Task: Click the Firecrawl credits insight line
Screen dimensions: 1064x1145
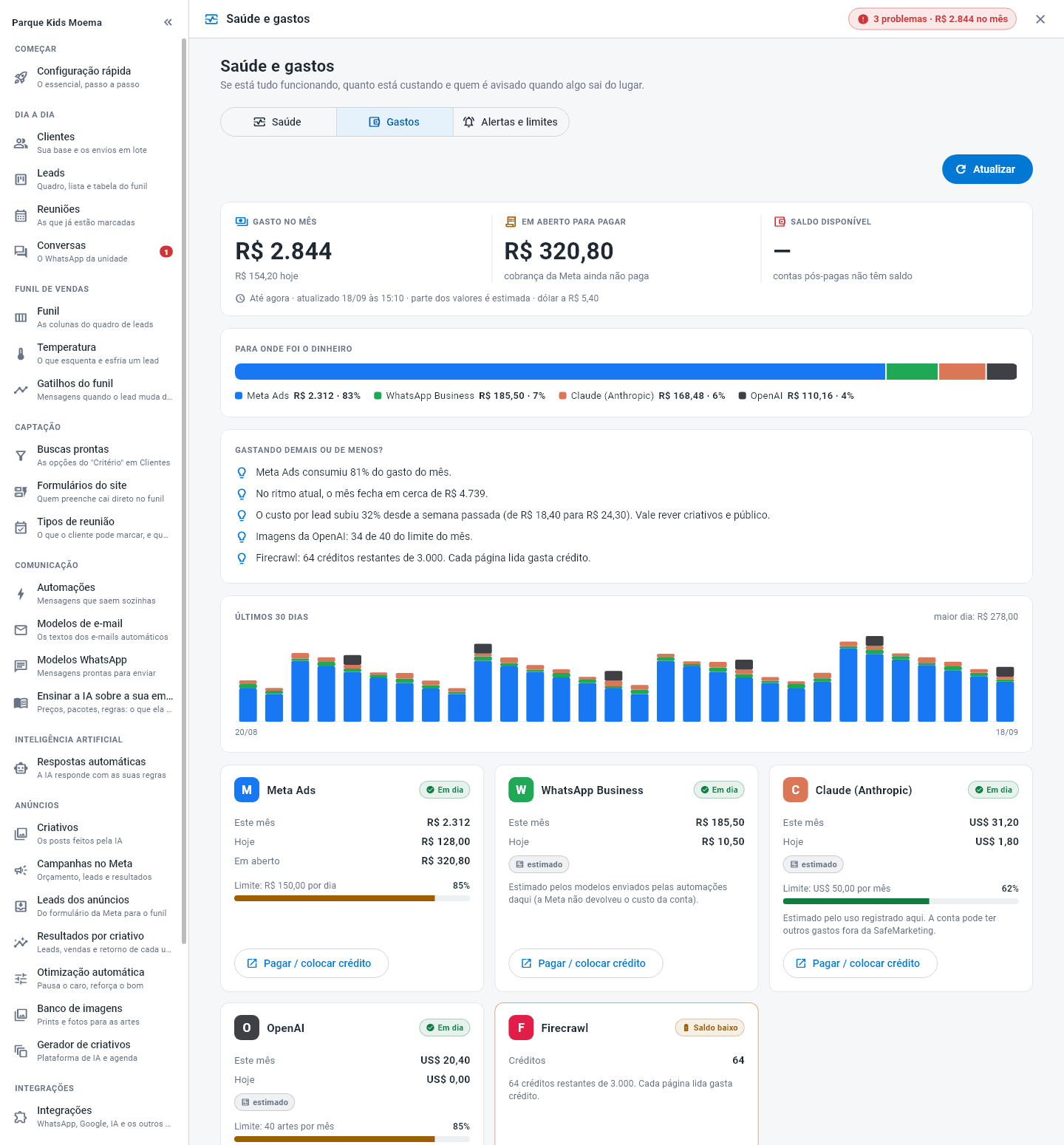Action: coord(423,558)
